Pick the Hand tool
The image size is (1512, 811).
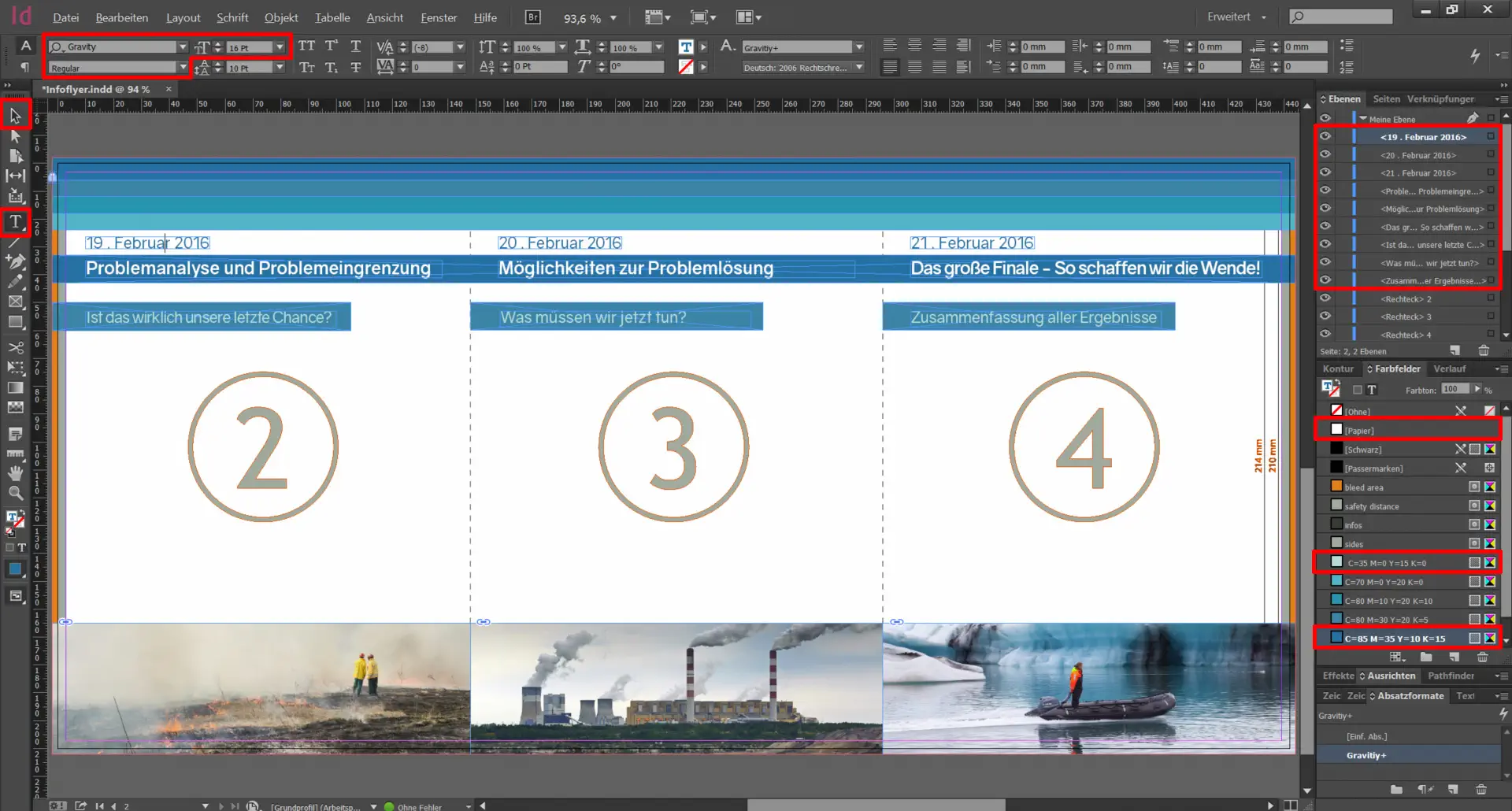15,472
